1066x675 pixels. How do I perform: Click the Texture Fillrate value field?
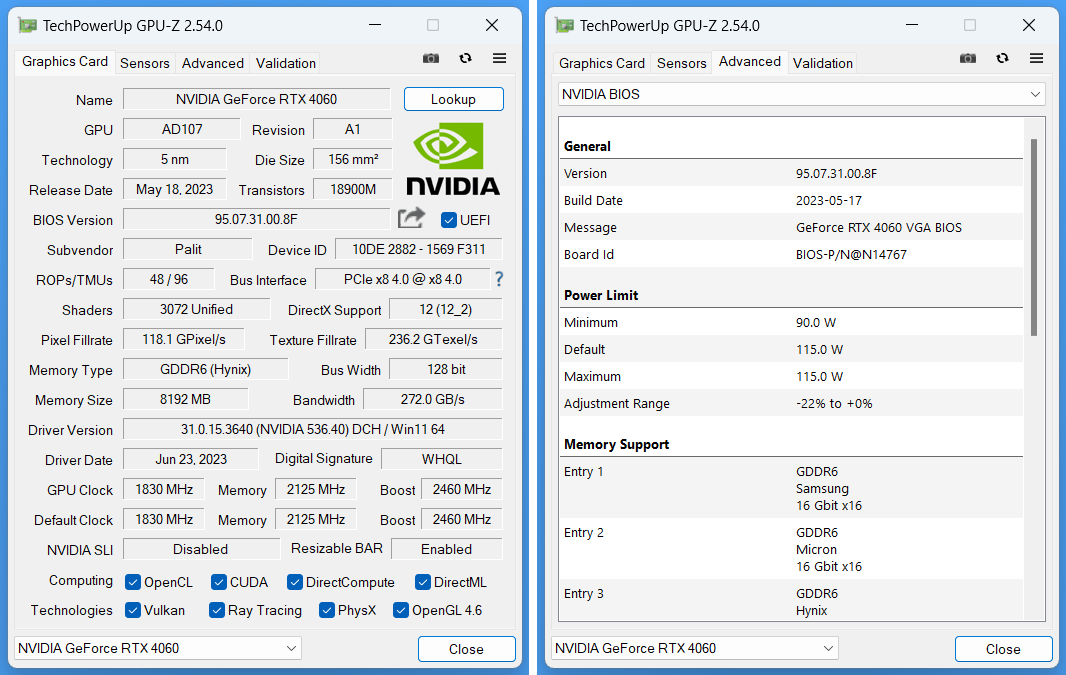pyautogui.click(x=434, y=340)
